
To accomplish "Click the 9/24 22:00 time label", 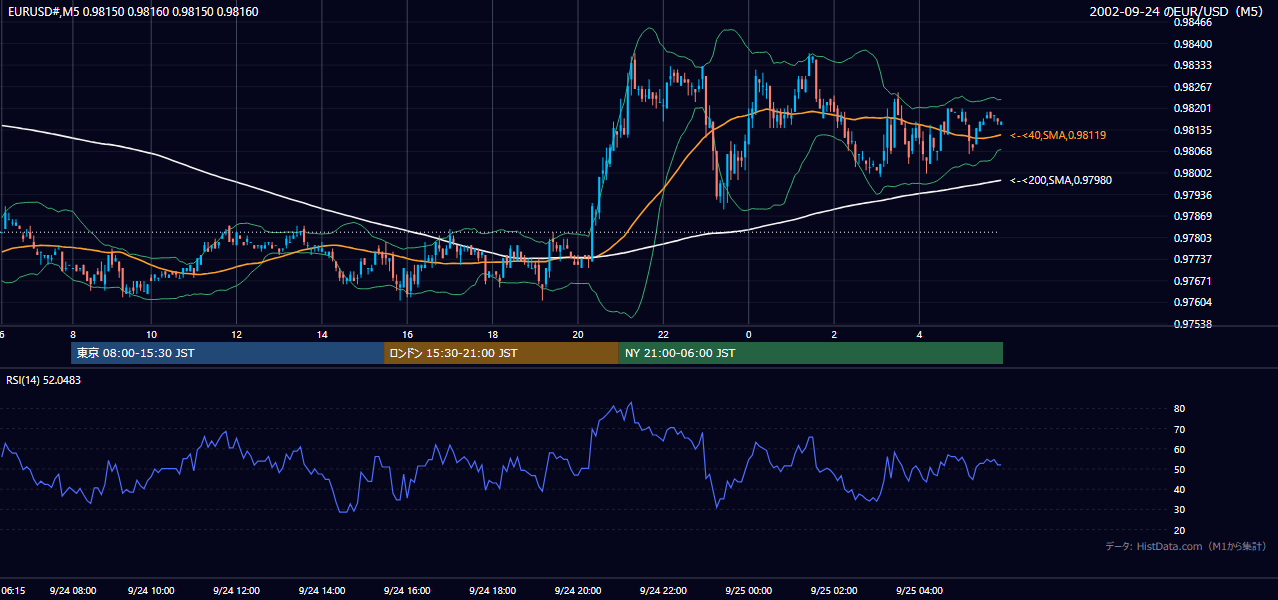I will point(662,591).
